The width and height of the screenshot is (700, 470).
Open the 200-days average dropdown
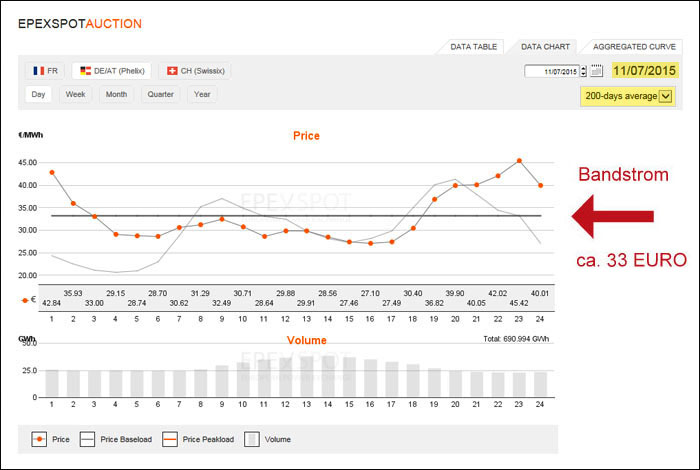pyautogui.click(x=628, y=96)
